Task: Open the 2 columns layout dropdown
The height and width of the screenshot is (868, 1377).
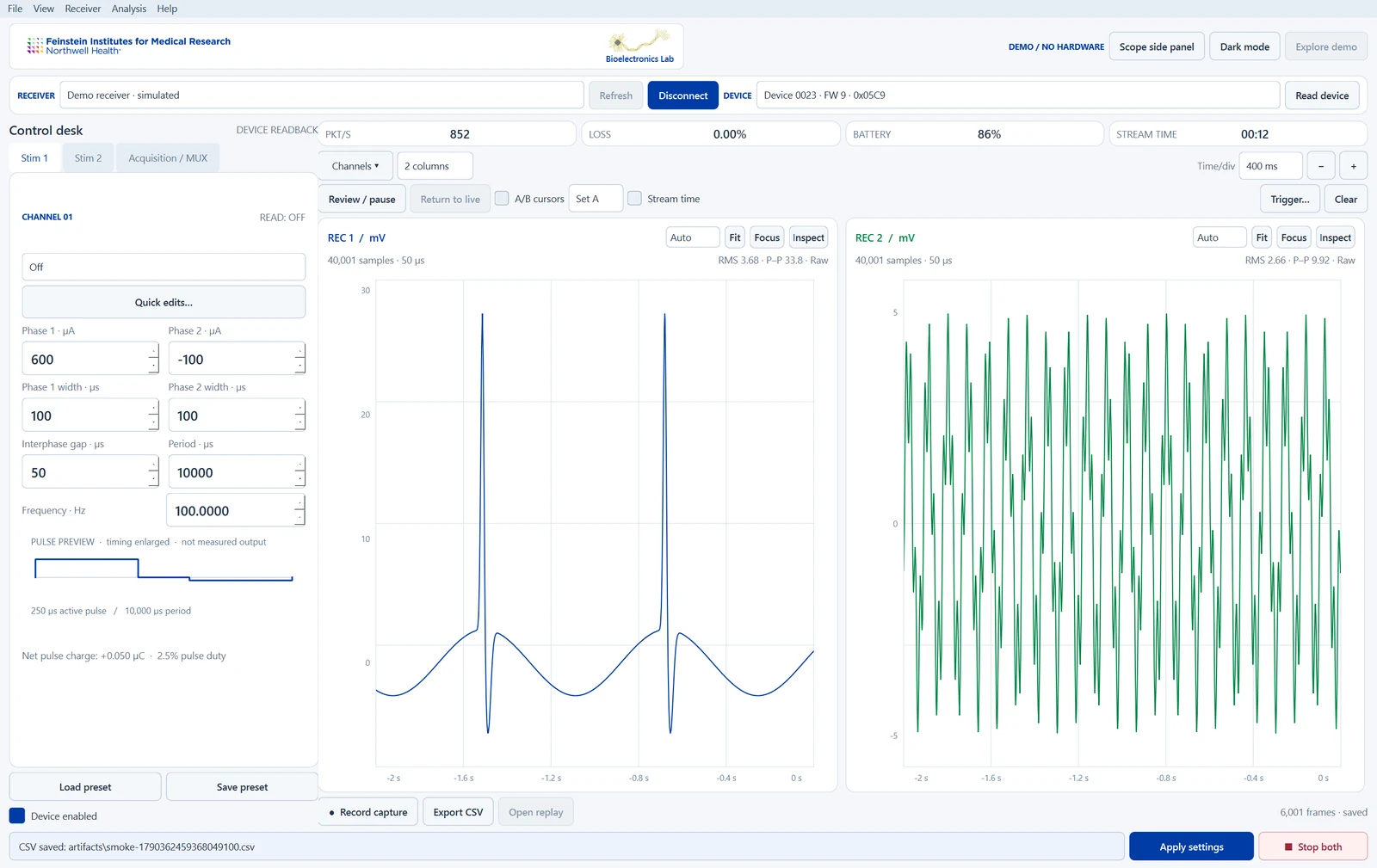Action: [435, 166]
